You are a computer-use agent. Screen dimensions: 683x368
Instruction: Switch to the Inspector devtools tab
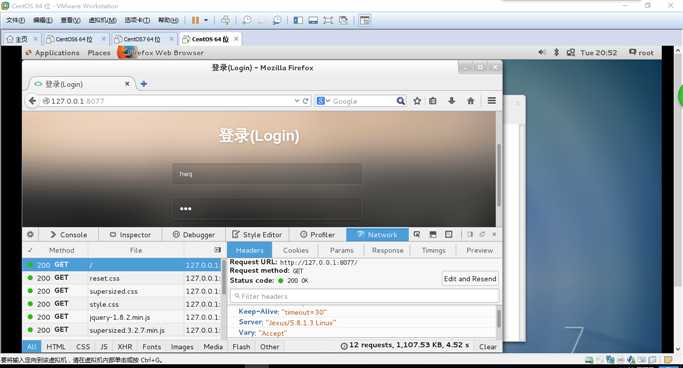130,235
